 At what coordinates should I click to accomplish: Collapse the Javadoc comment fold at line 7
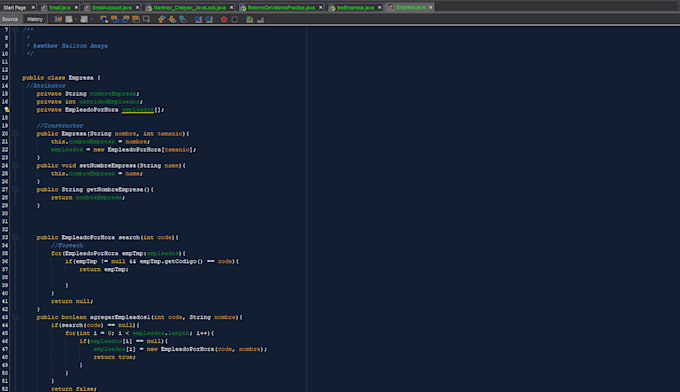coord(15,29)
